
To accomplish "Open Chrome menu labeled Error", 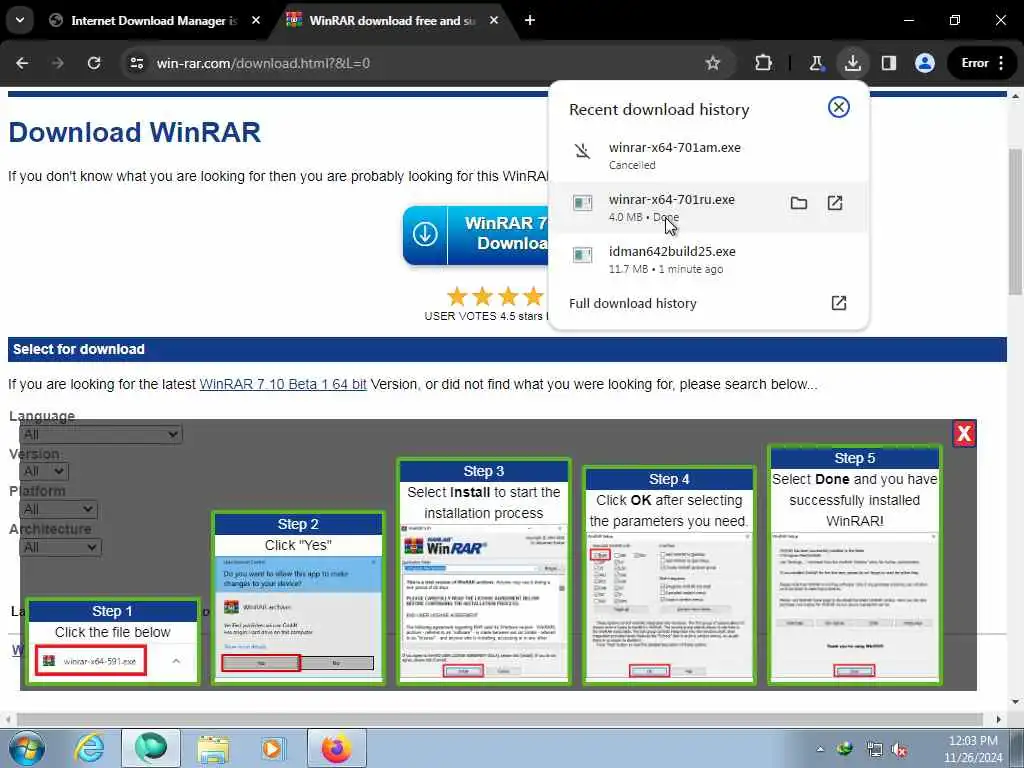I will coord(982,63).
